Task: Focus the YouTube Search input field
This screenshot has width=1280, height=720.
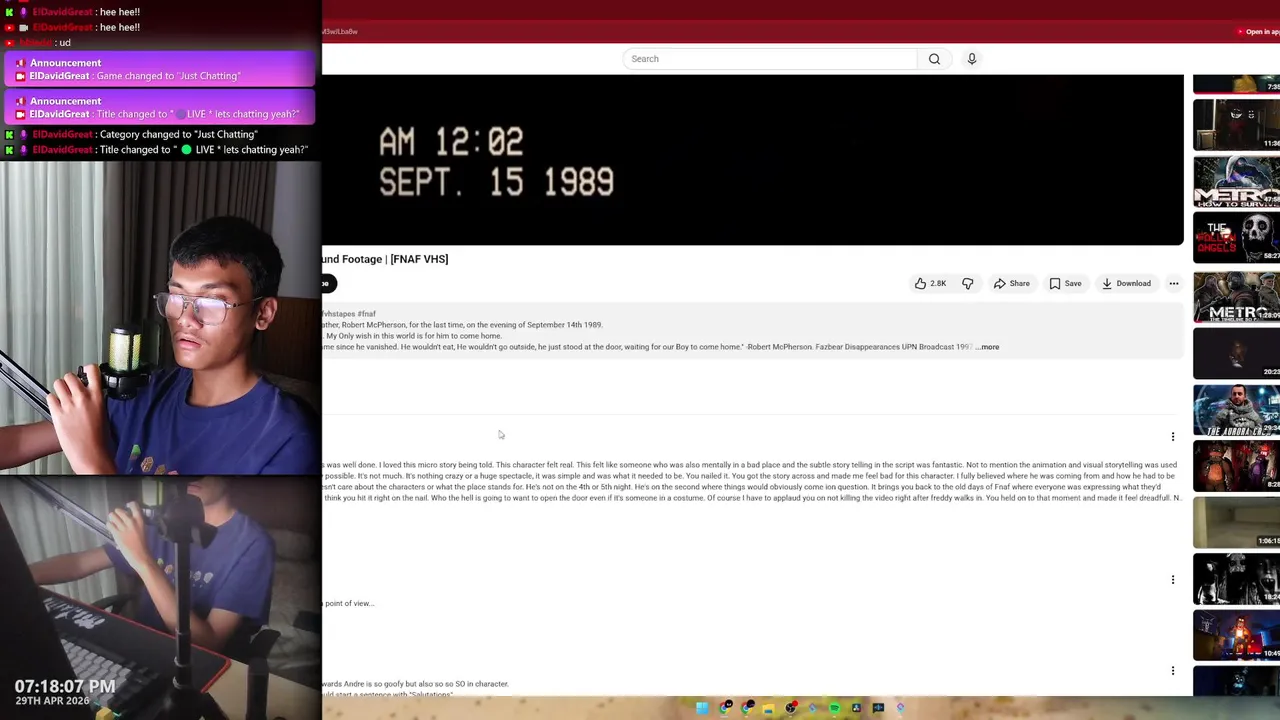Action: [770, 59]
